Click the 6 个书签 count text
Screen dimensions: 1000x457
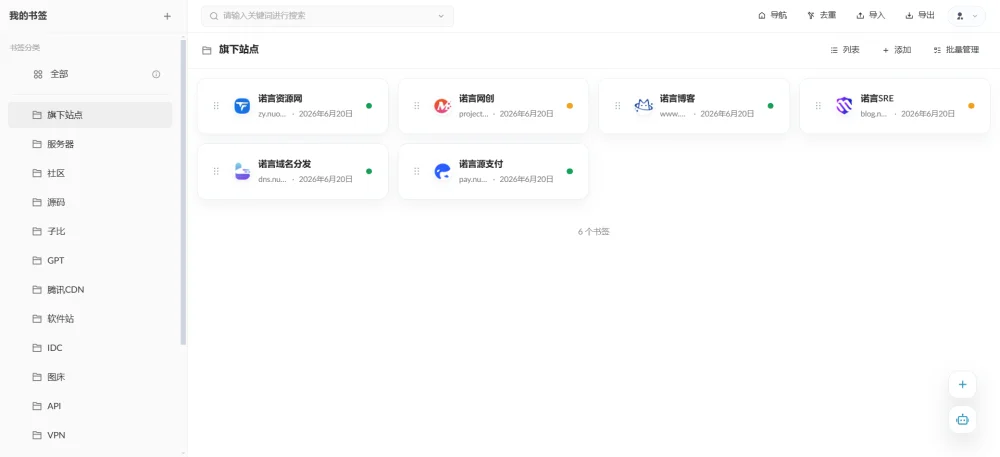coord(594,232)
